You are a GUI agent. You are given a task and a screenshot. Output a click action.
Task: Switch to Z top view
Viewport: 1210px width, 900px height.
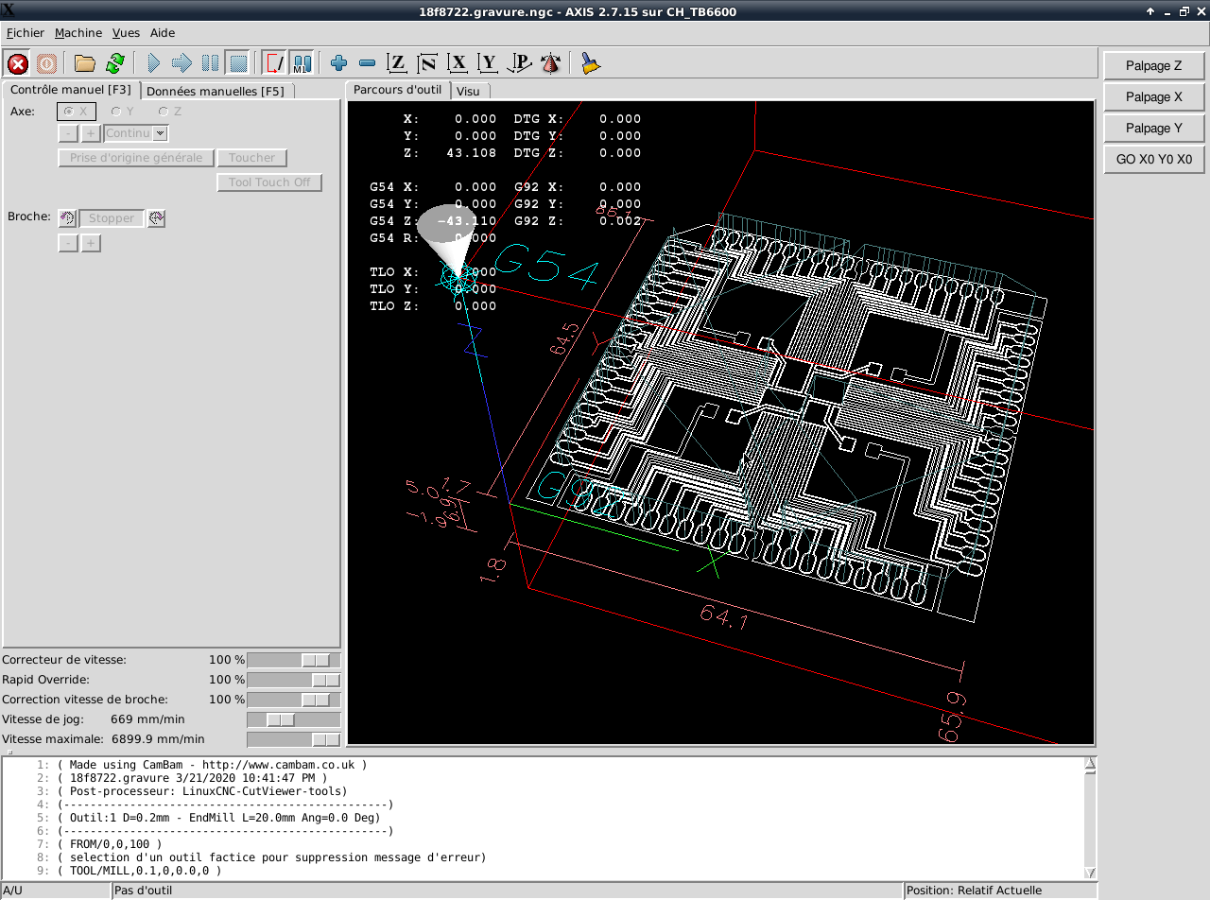click(x=397, y=64)
